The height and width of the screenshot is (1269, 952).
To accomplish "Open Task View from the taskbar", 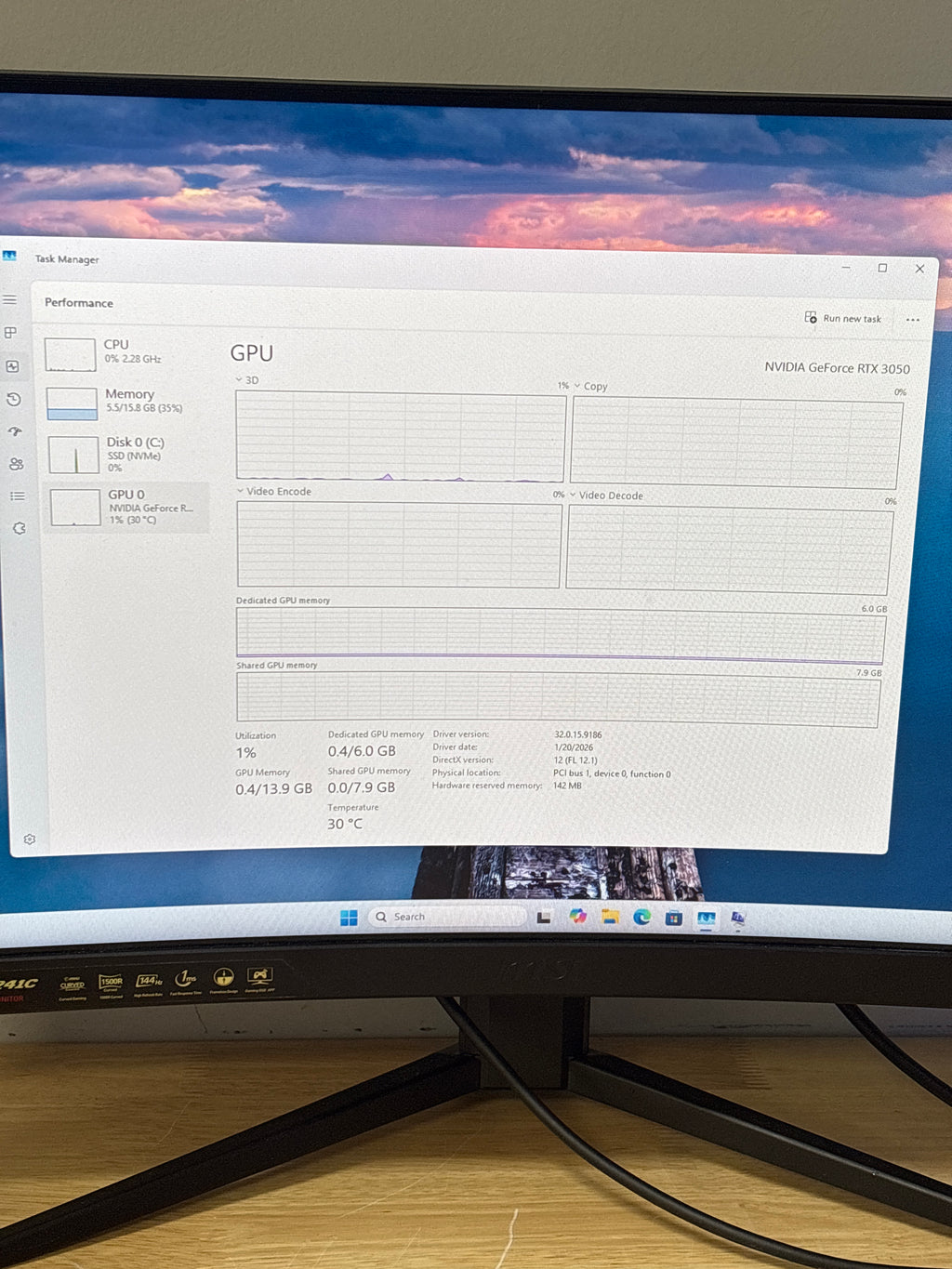I will coord(544,918).
